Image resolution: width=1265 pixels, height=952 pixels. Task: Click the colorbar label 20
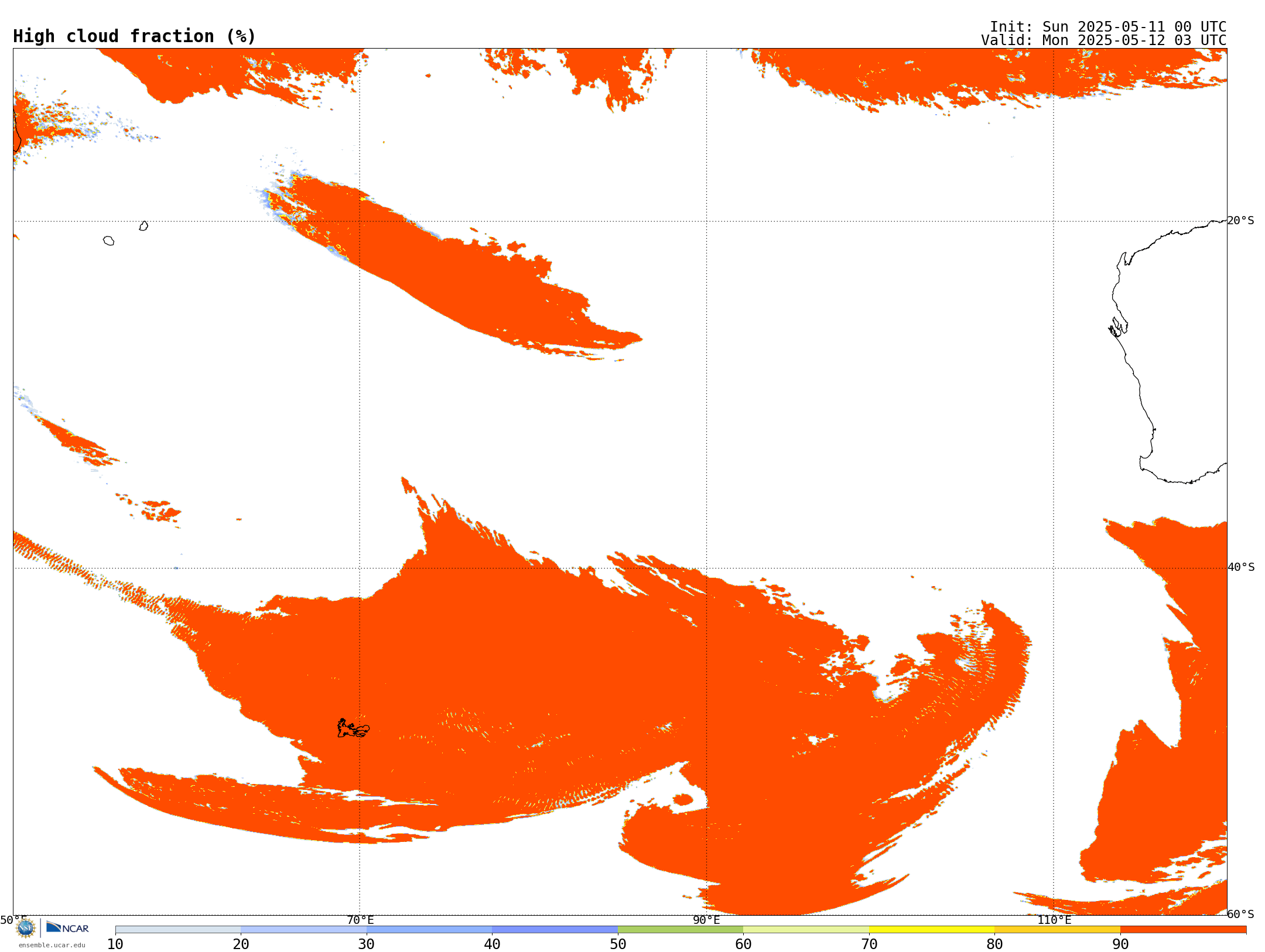[241, 944]
